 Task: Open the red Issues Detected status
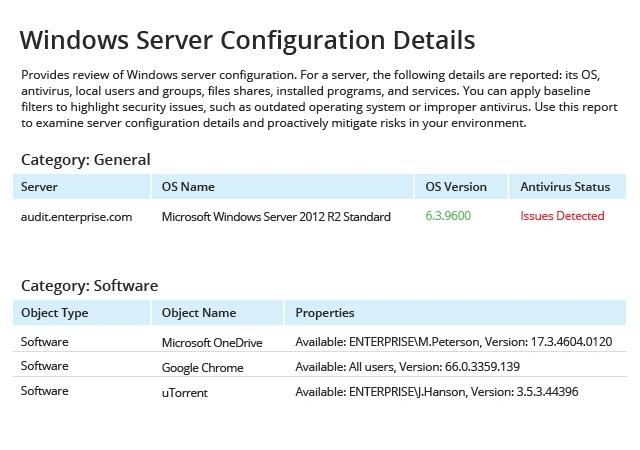562,216
